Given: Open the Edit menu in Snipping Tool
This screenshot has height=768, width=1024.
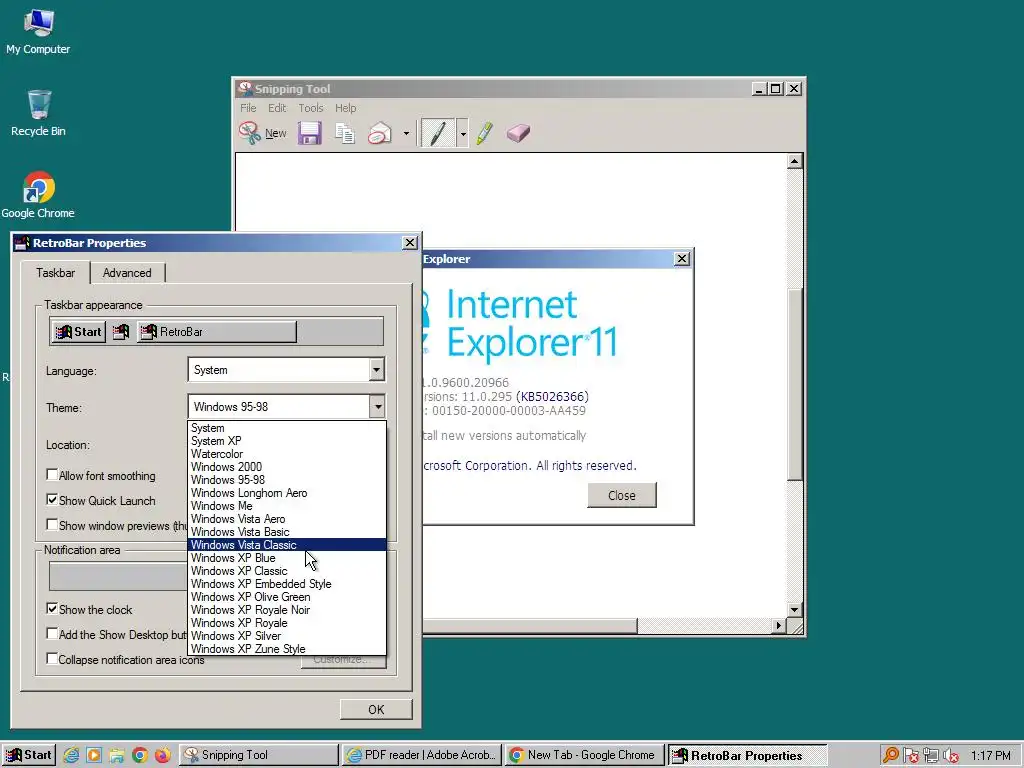Looking at the screenshot, I should (277, 108).
